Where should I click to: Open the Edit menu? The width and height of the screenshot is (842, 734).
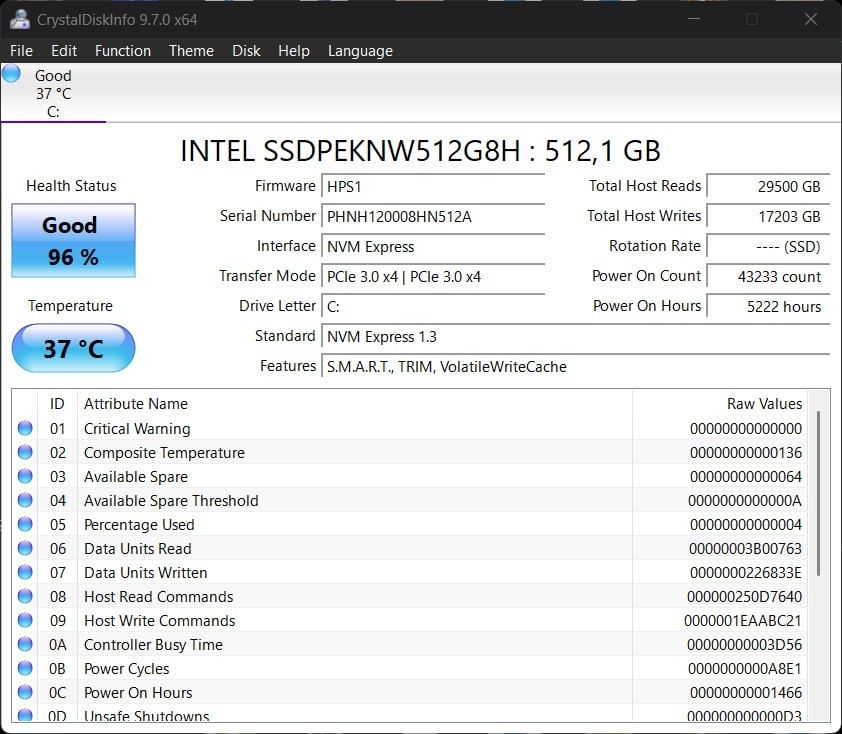click(64, 50)
